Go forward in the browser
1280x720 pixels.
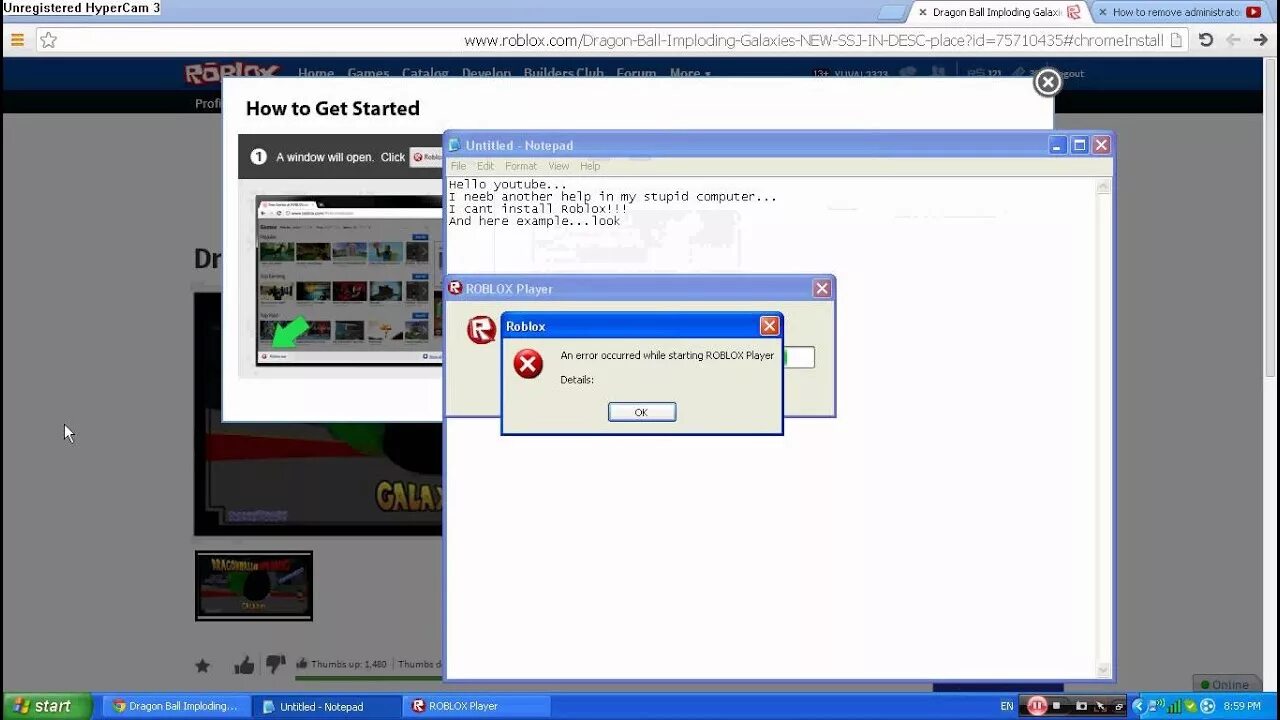(x=1260, y=40)
